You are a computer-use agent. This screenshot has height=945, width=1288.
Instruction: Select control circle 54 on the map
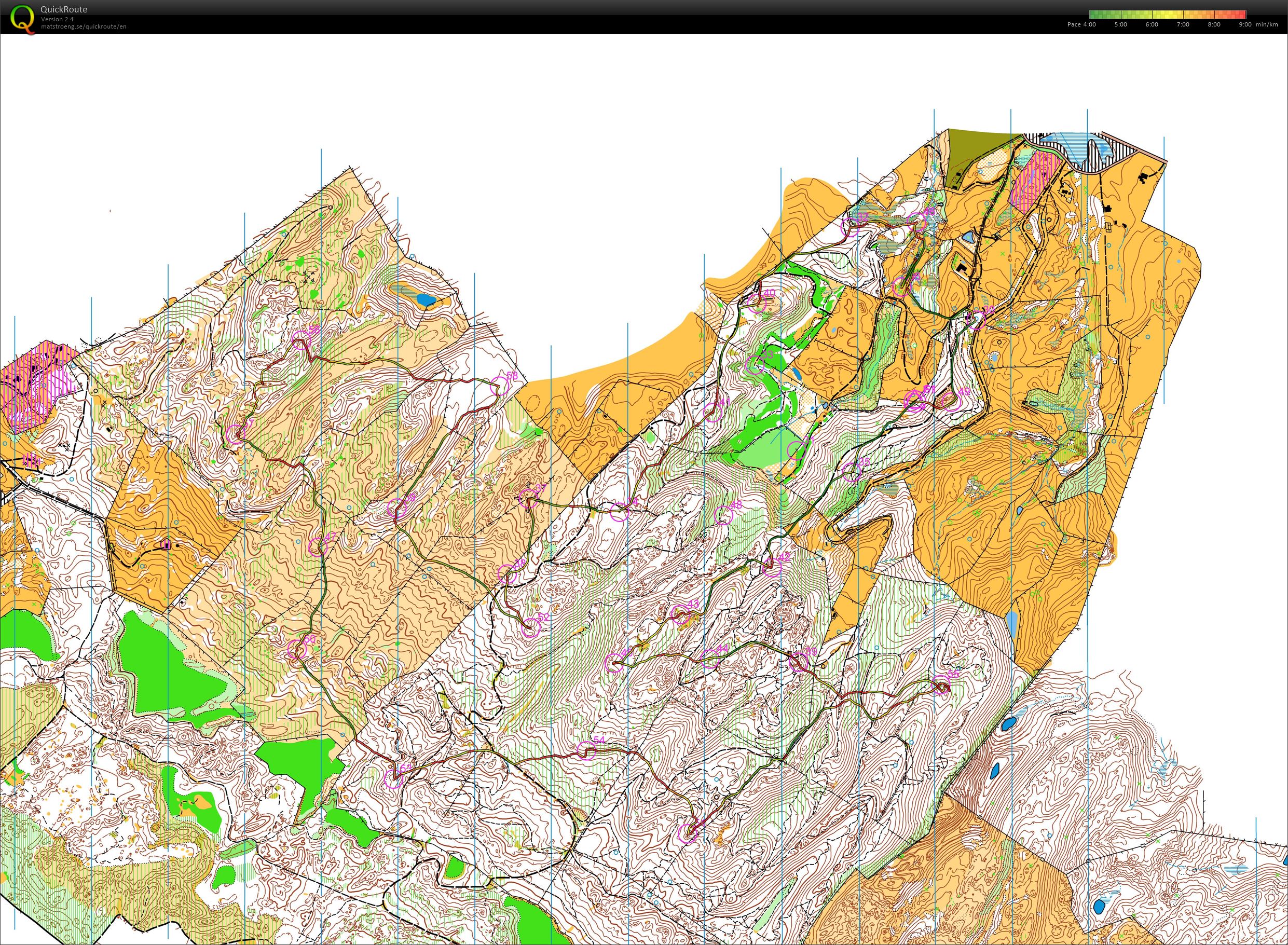click(x=586, y=750)
